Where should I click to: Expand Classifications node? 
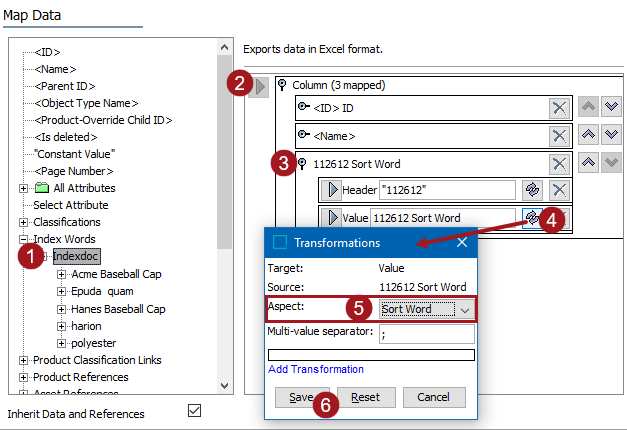pos(23,222)
